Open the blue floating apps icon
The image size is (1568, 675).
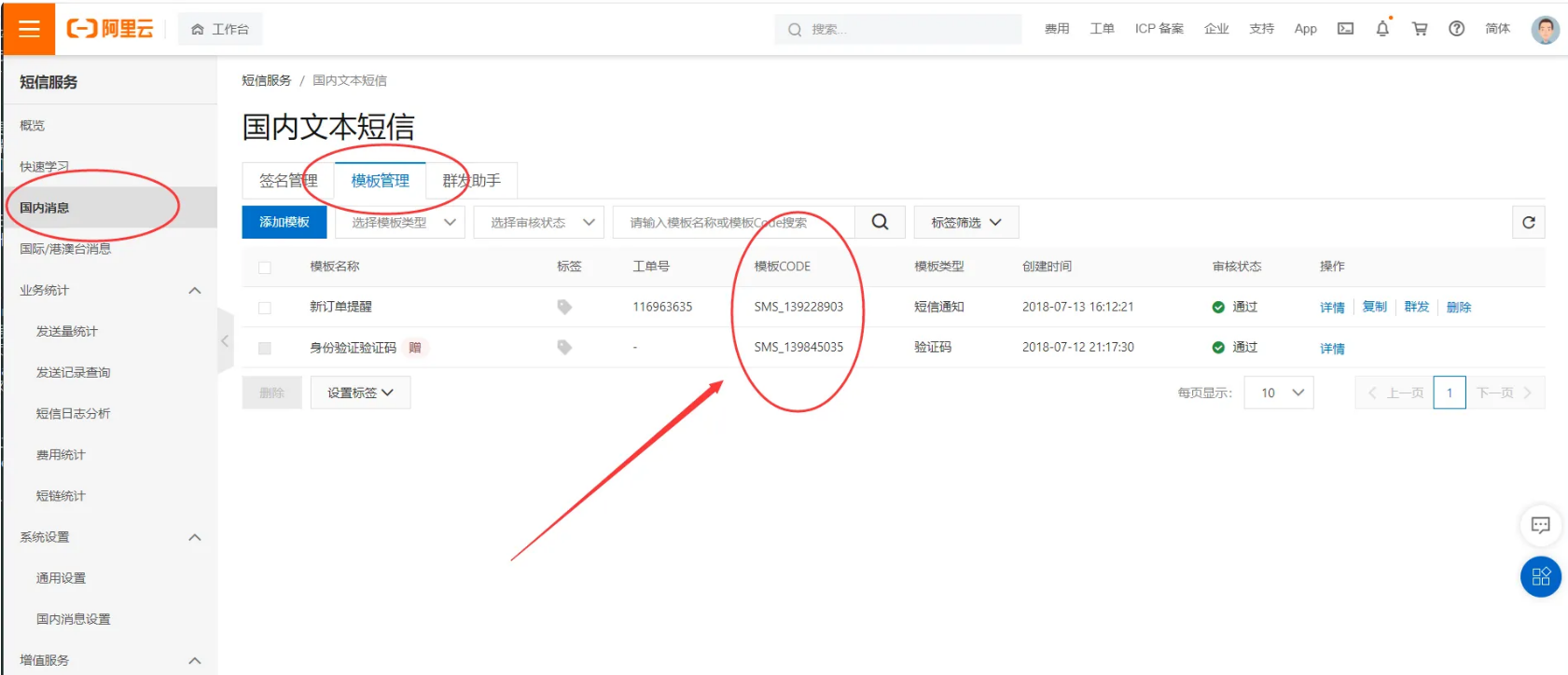pyautogui.click(x=1540, y=576)
